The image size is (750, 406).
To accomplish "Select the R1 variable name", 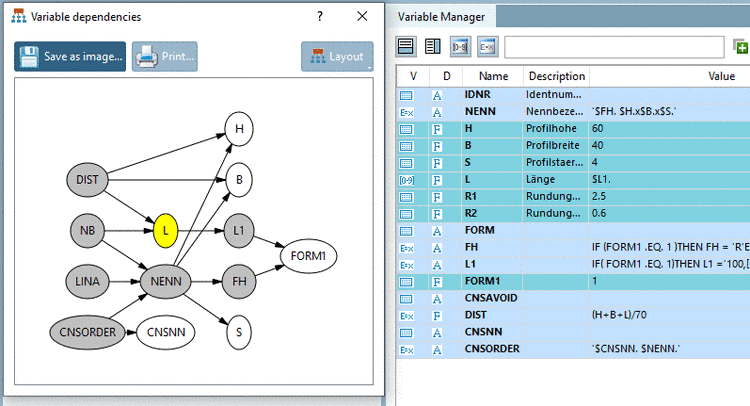I will [471, 196].
